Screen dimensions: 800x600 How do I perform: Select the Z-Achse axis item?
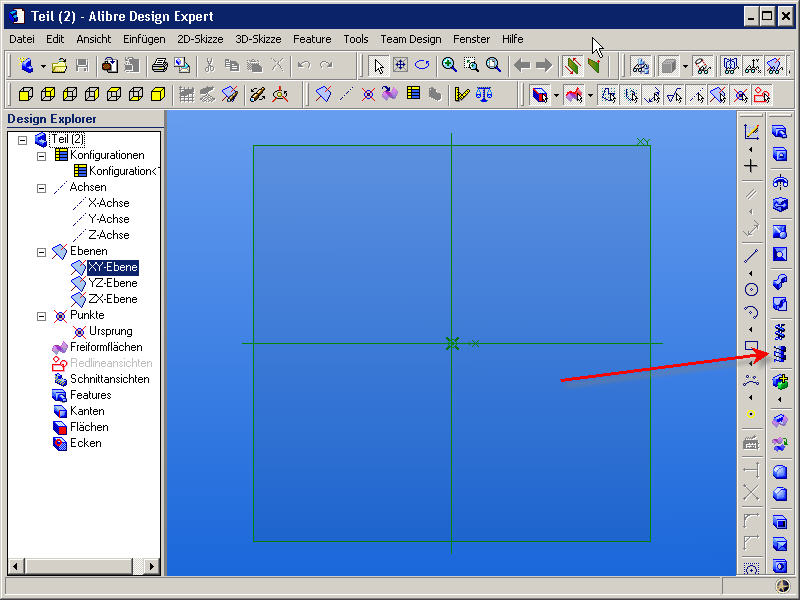109,235
